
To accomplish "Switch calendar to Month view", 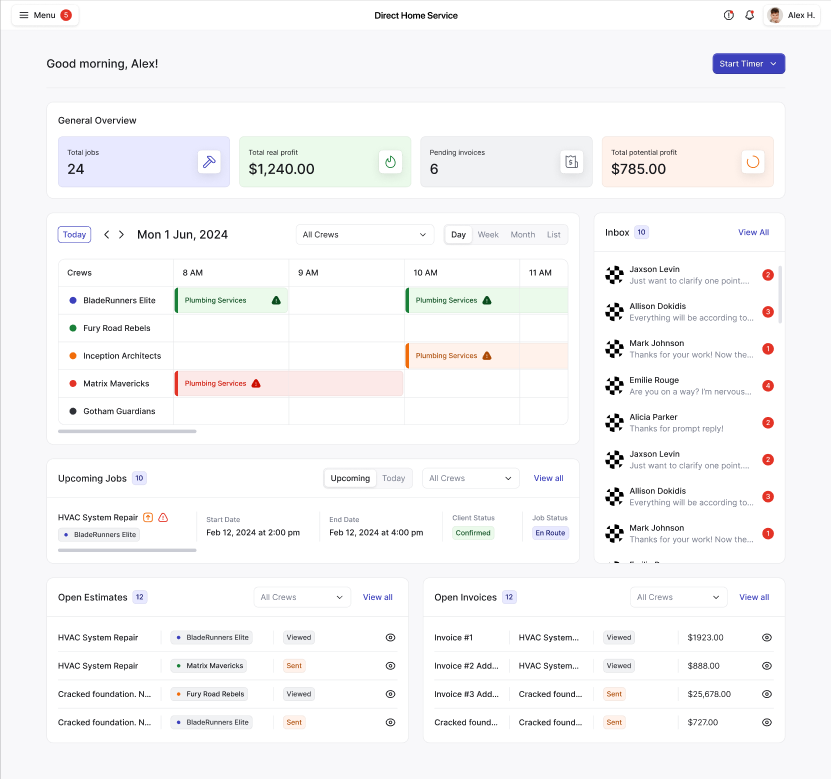I will (x=523, y=235).
